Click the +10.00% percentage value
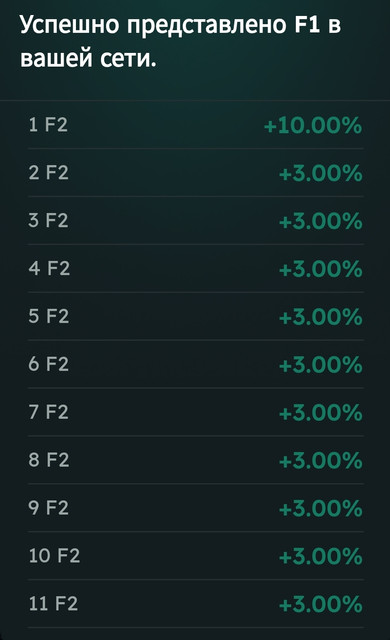The width and height of the screenshot is (390, 640). 313,125
